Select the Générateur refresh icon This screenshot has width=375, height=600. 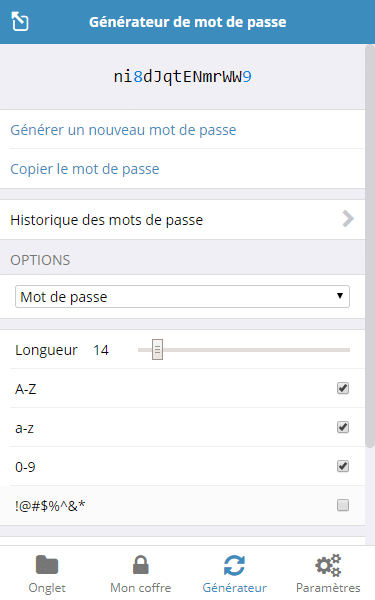[234, 565]
